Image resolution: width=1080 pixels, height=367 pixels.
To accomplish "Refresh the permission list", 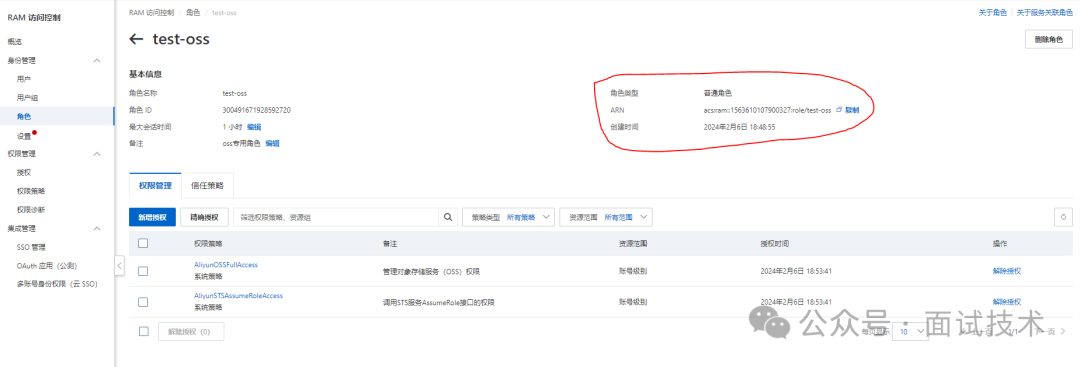I will coord(1063,217).
